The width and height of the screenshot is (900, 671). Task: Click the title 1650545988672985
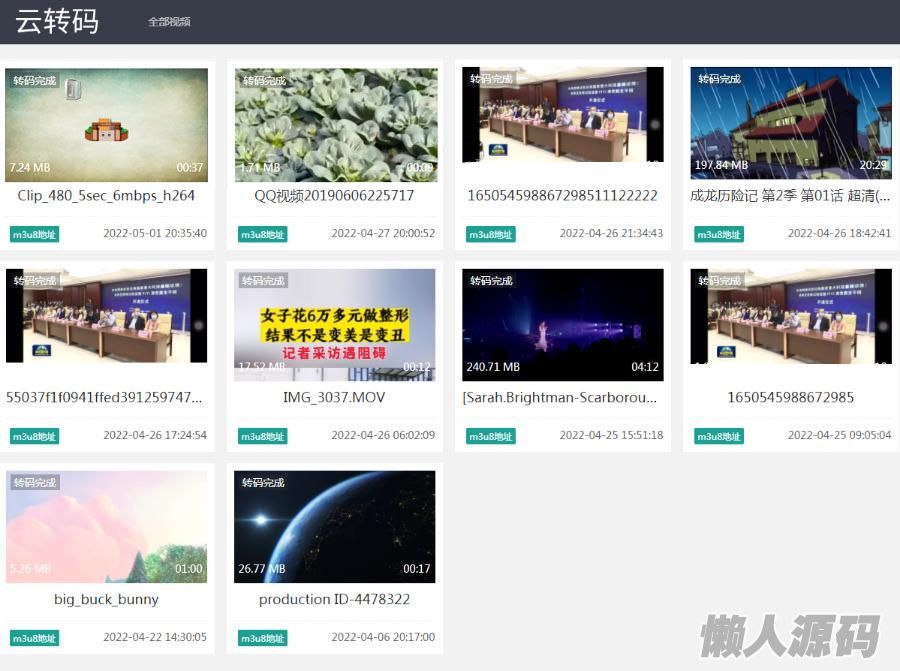[791, 397]
